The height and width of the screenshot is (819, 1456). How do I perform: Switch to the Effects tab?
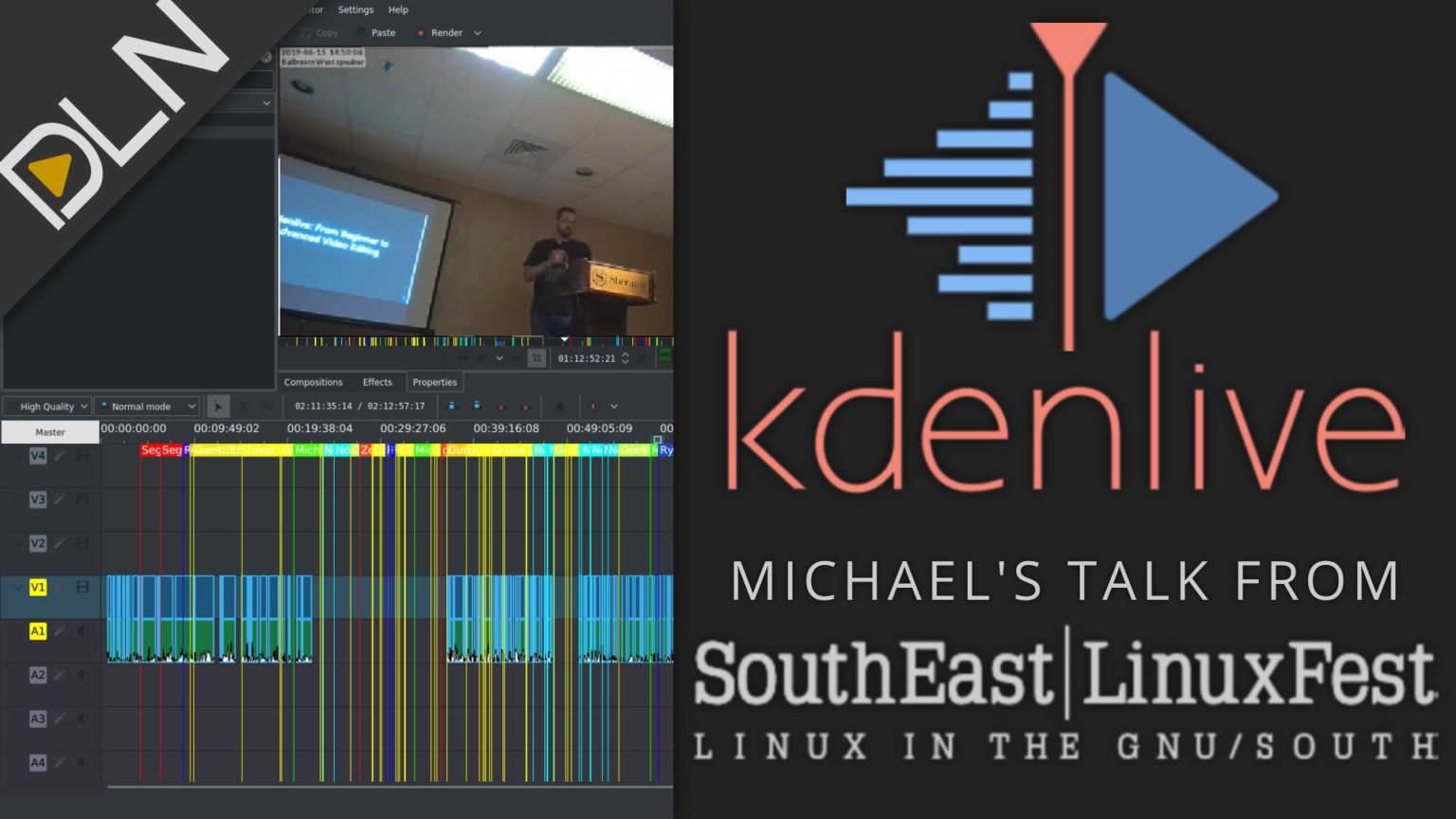tap(377, 382)
